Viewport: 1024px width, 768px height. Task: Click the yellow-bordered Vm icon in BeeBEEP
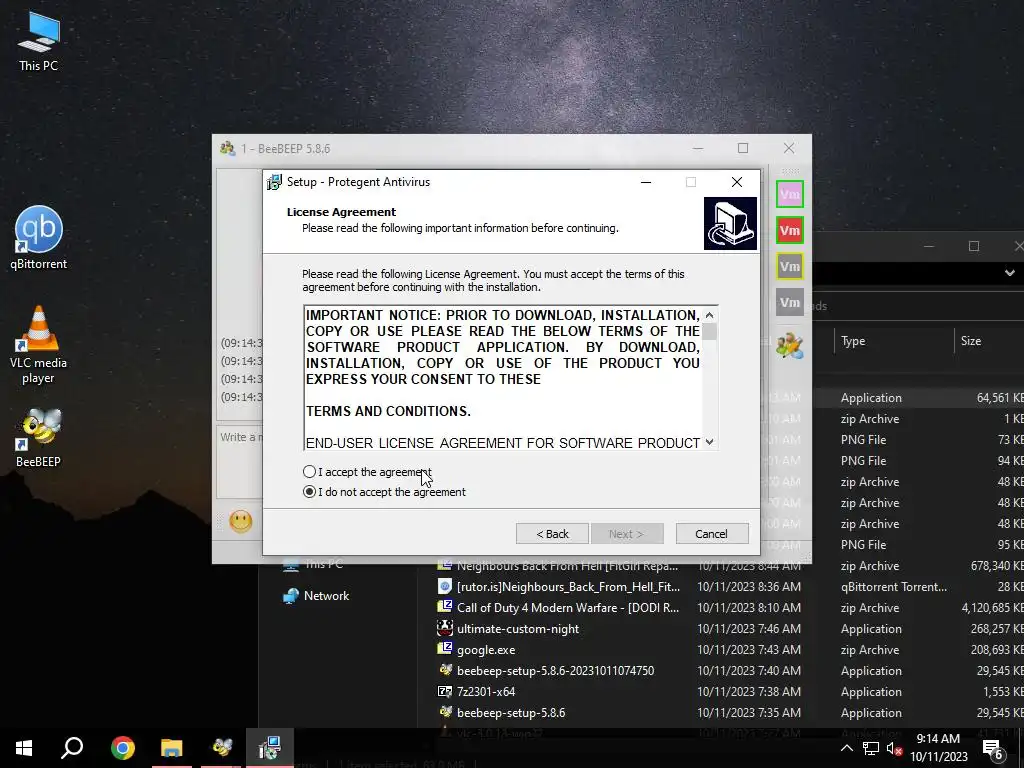(x=790, y=266)
